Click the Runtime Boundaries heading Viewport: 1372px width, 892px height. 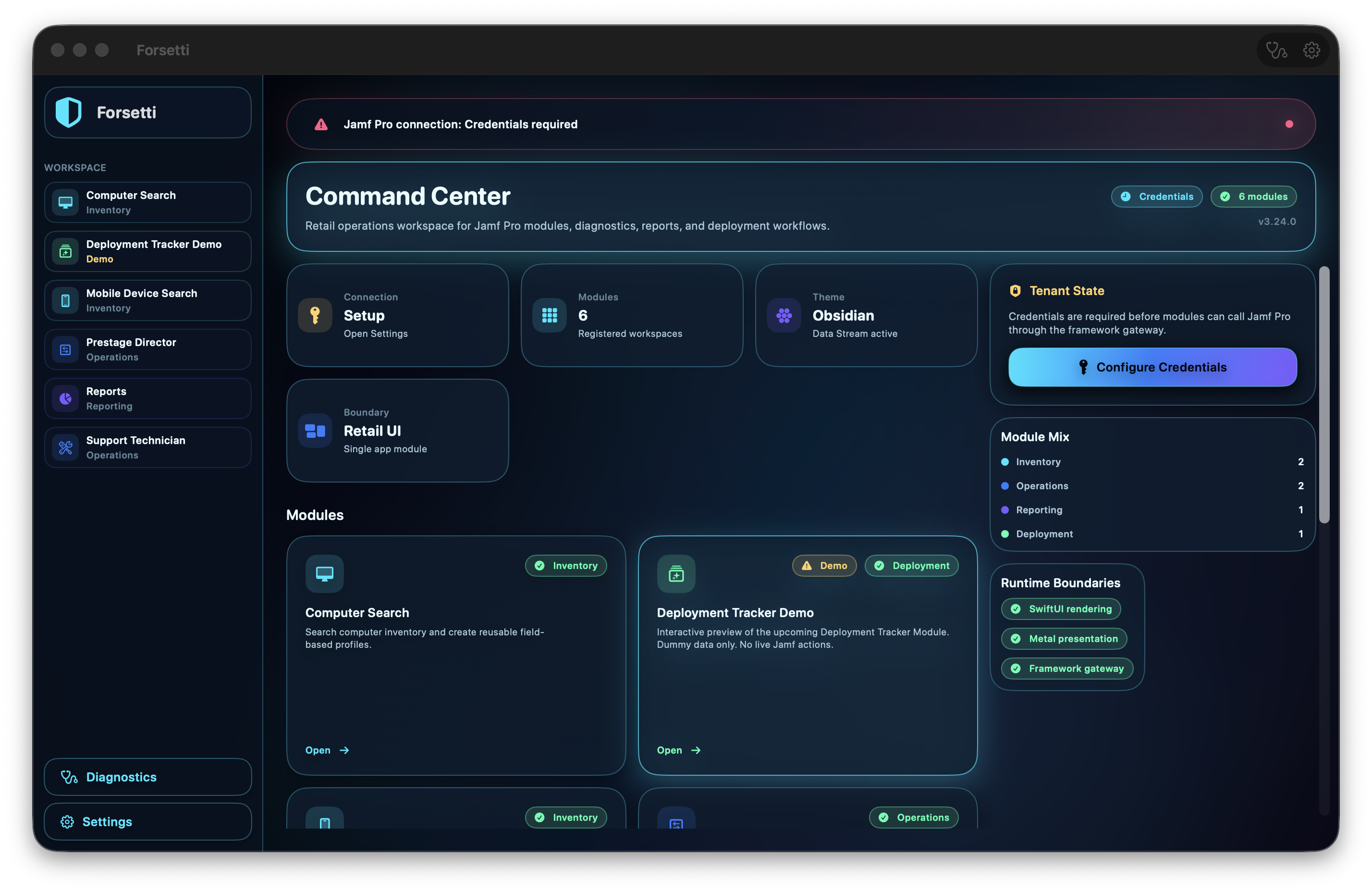tap(1061, 583)
